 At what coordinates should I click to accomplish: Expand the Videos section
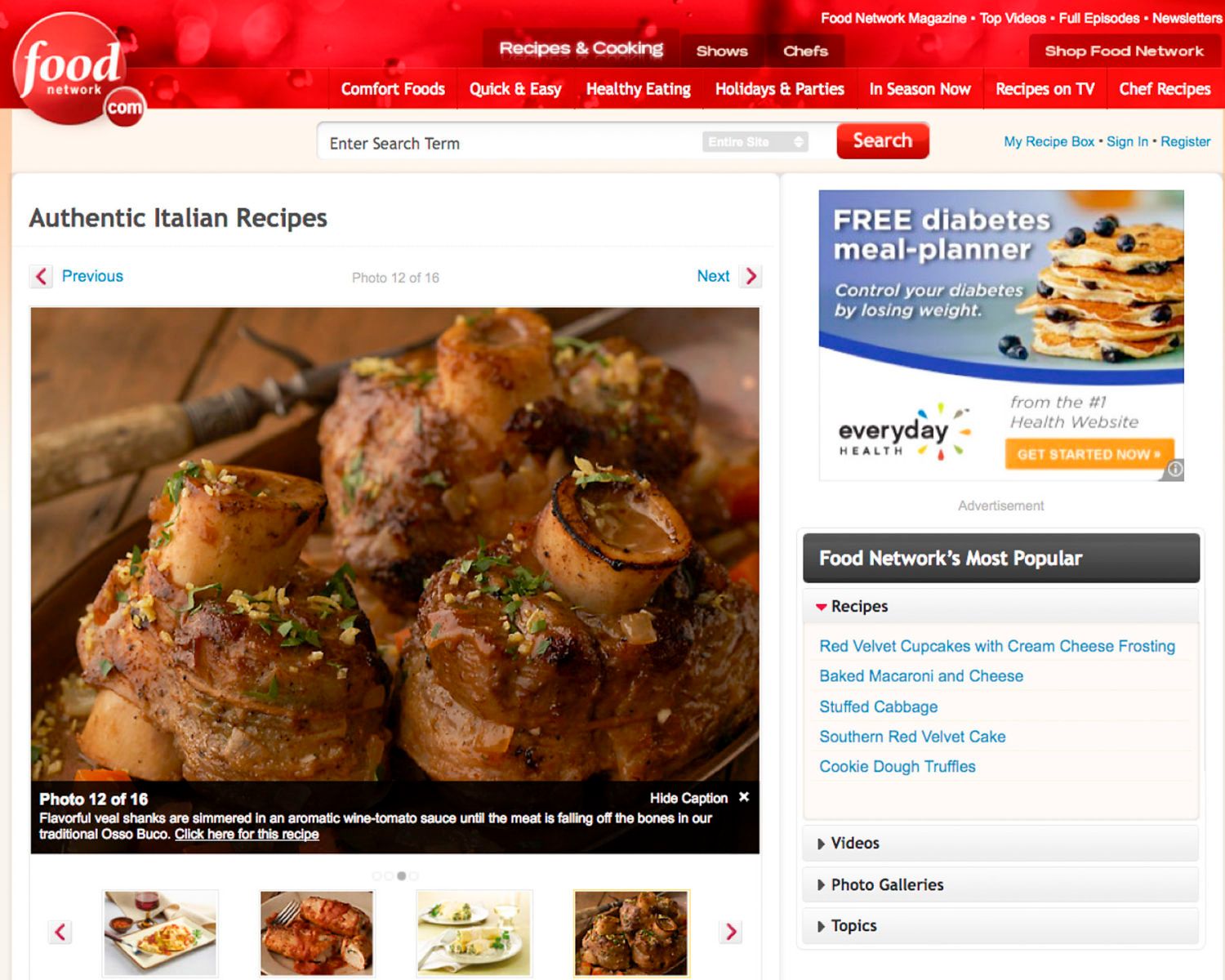point(1001,843)
